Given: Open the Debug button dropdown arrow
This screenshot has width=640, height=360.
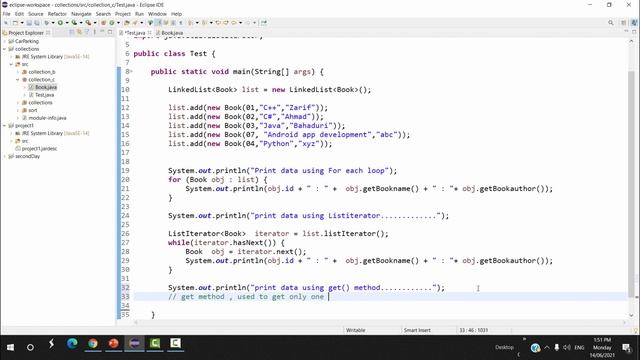Looking at the screenshot, I should [53, 23].
